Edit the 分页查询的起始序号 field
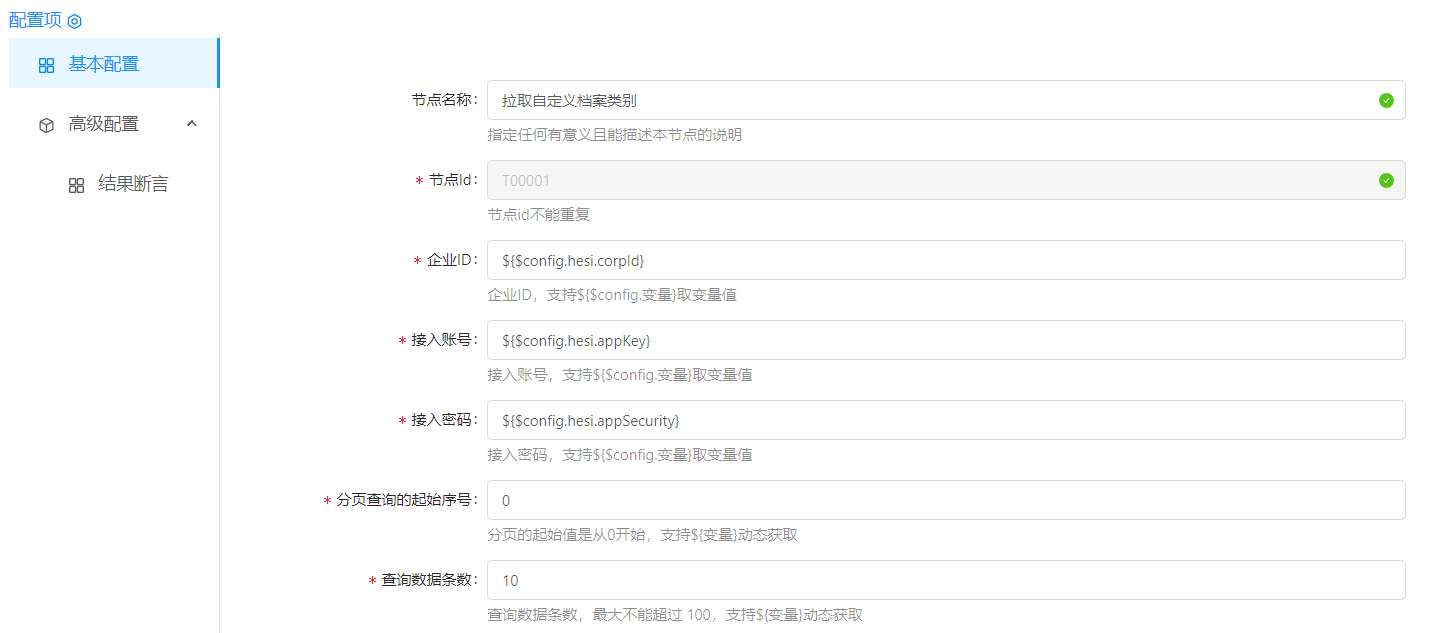Screen dimensions: 1440x633 click(x=945, y=500)
